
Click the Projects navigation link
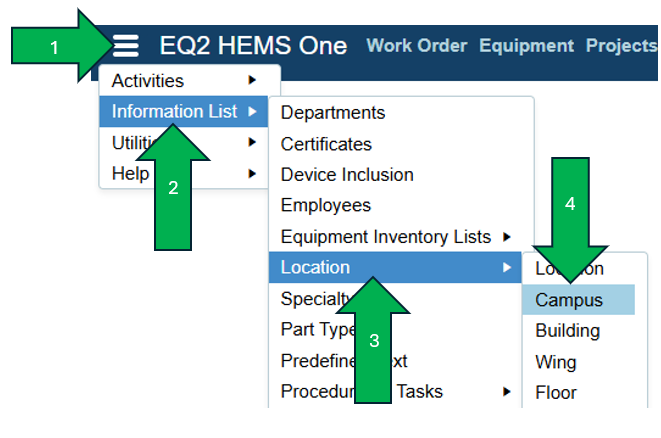coord(621,46)
